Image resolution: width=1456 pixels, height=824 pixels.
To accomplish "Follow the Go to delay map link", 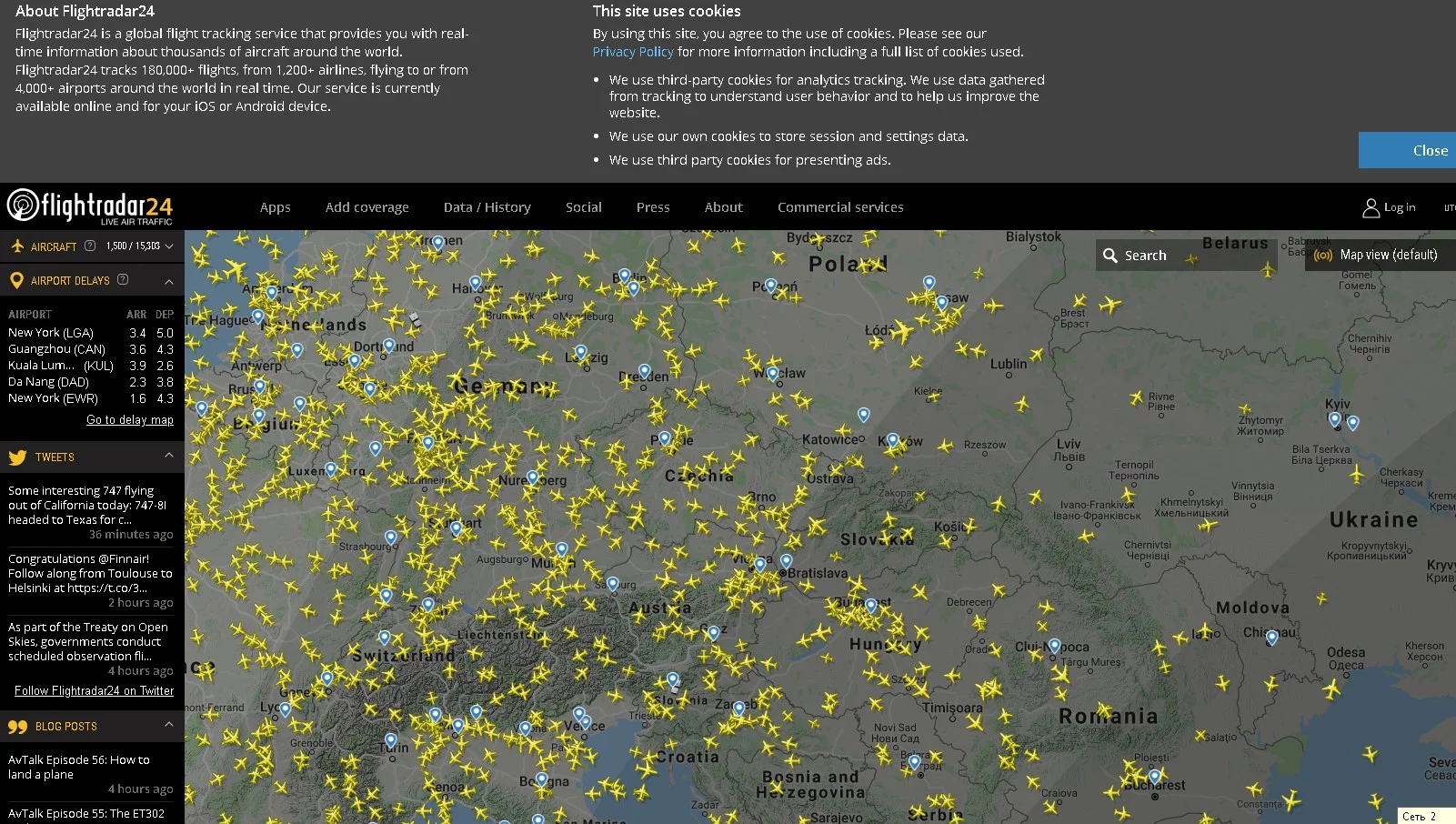I will (130, 420).
